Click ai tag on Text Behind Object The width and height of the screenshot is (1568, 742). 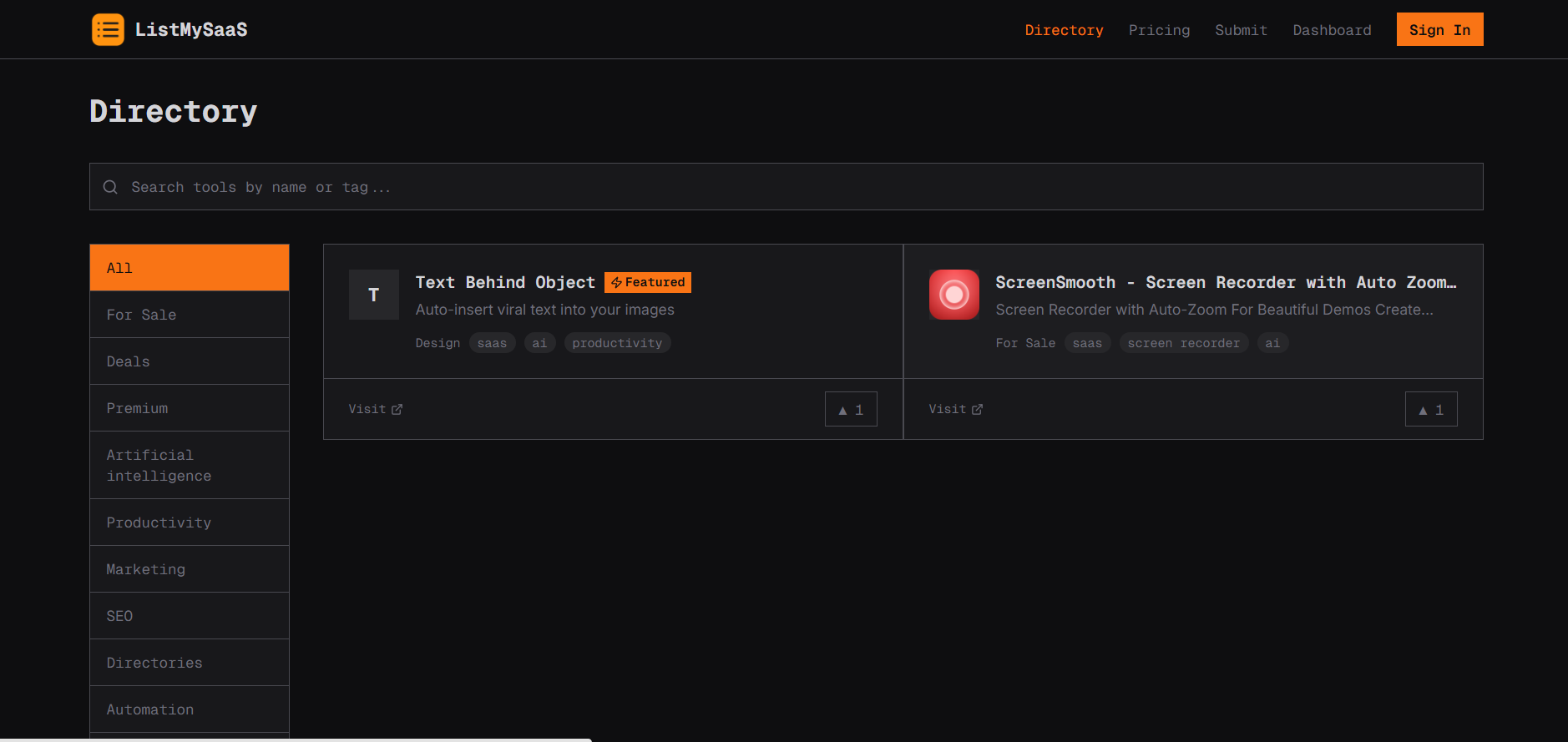(x=539, y=343)
